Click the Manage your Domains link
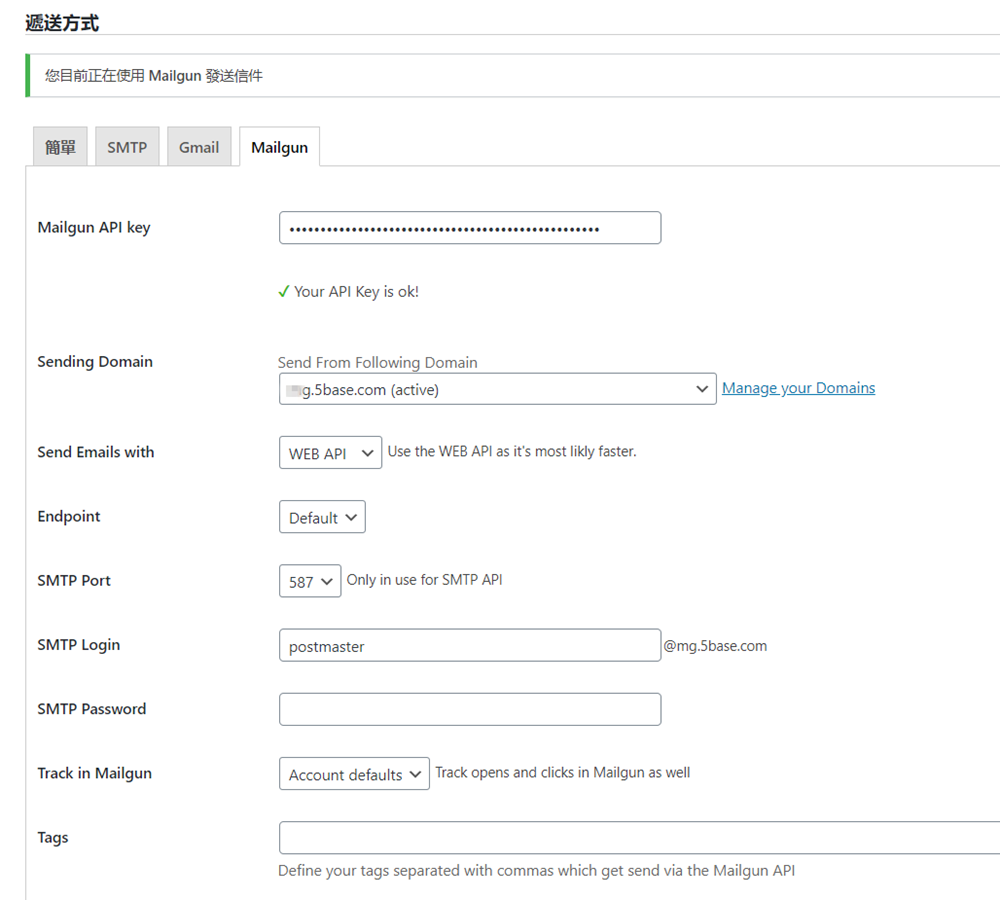This screenshot has height=900, width=1000. coord(798,388)
